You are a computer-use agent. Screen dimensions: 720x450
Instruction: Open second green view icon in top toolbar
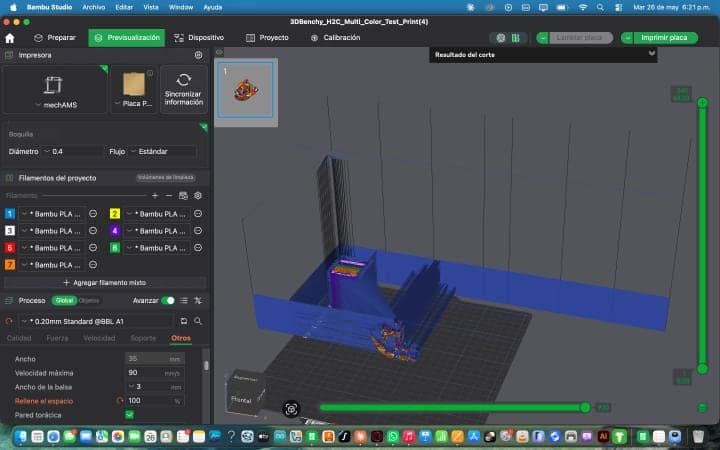516,38
